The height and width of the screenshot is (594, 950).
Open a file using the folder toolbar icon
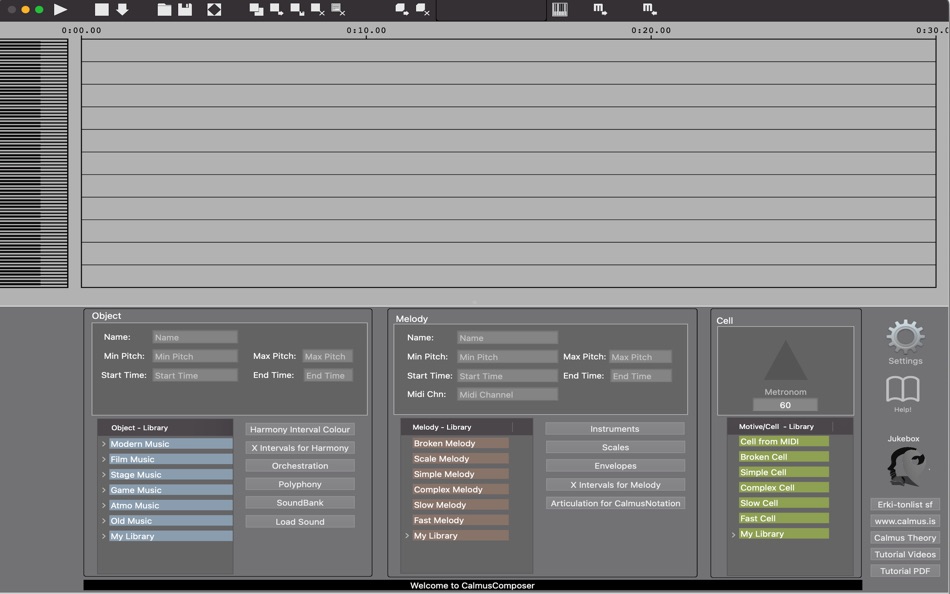[166, 11]
